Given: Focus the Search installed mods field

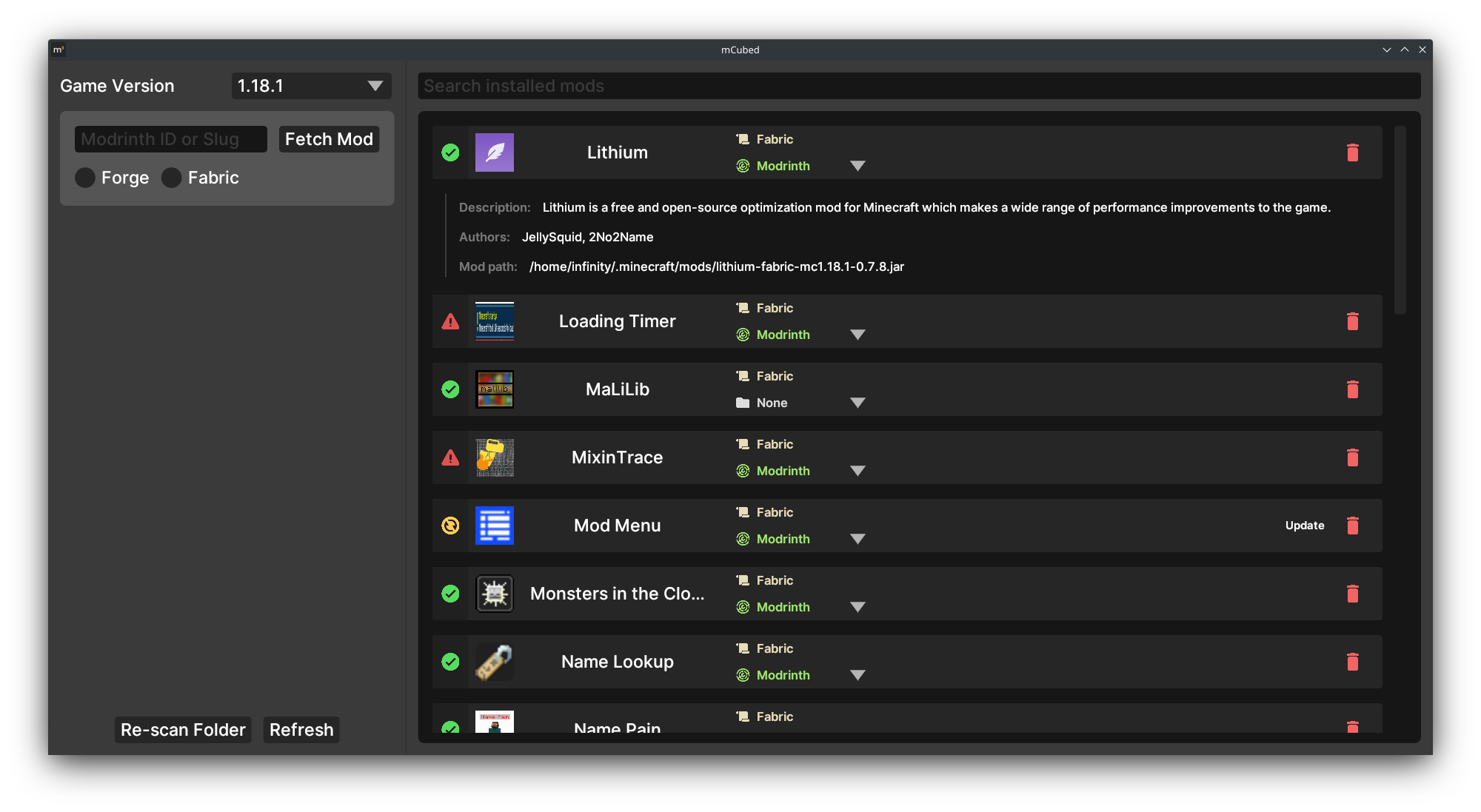Looking at the screenshot, I should (918, 86).
